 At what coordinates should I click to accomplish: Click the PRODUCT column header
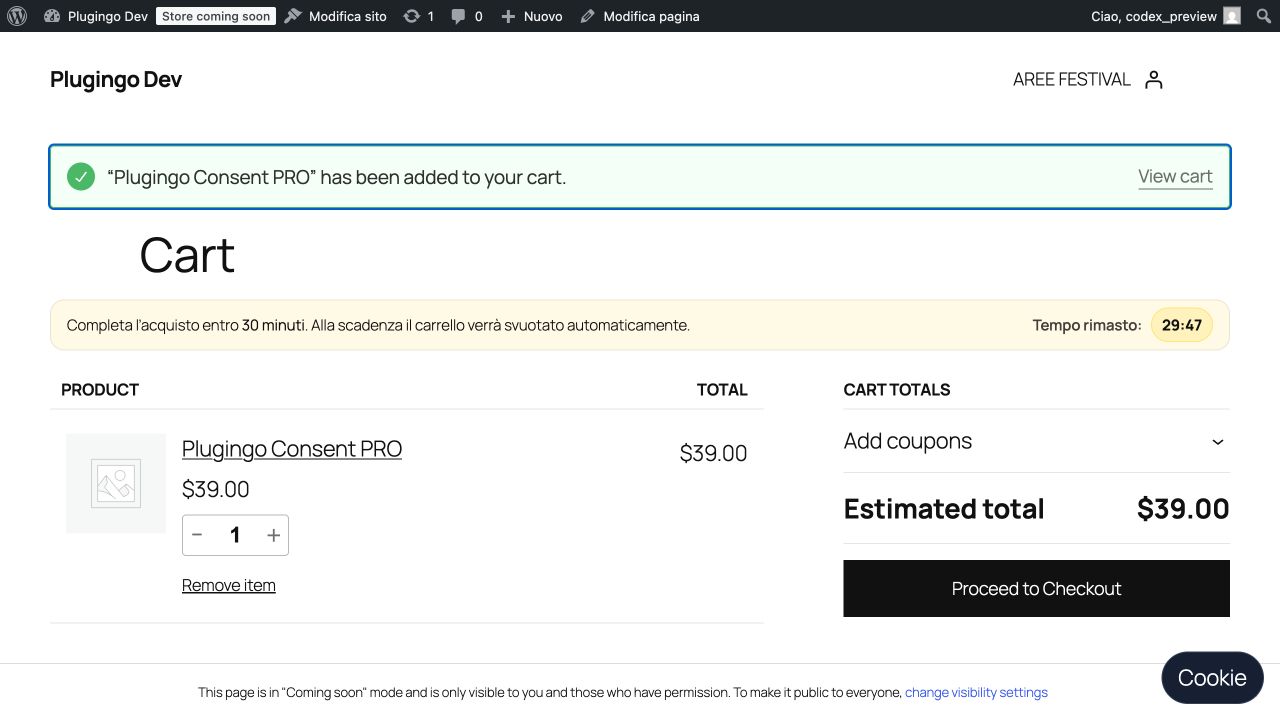coord(100,390)
